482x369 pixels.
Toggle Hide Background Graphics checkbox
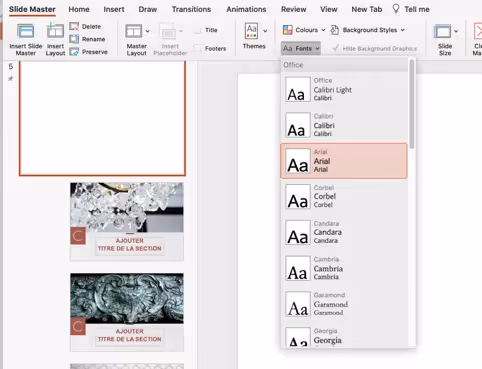coord(335,48)
